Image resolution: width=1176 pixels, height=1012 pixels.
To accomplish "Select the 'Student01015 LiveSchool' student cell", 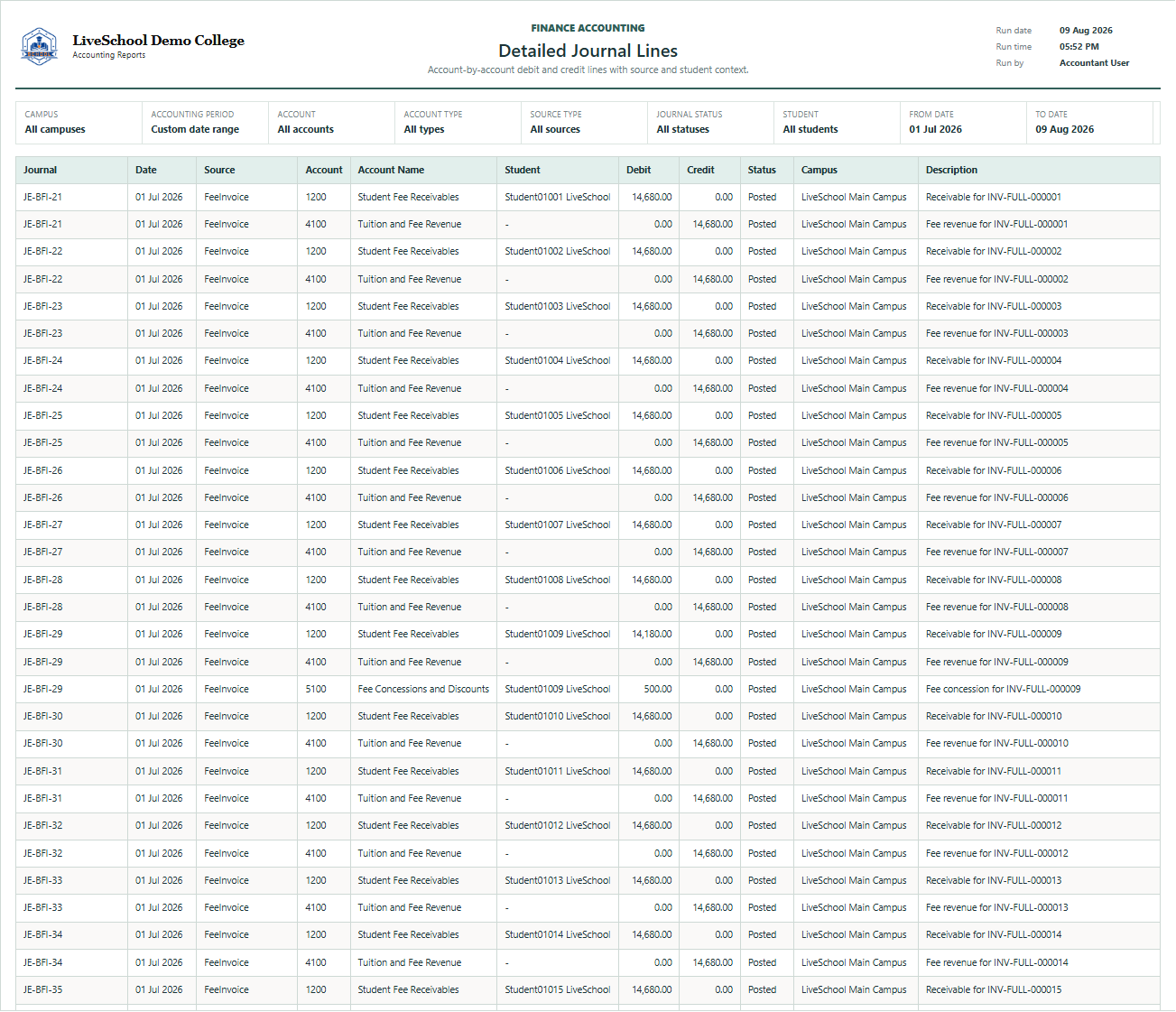I will tap(558, 989).
